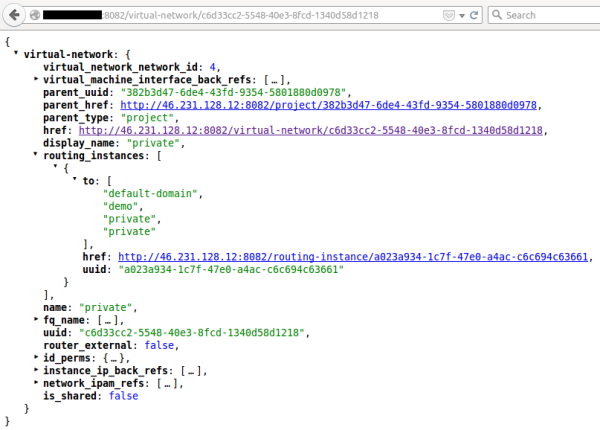600x430 pixels.
Task: Click the routing instance uuid value
Action: [231, 269]
